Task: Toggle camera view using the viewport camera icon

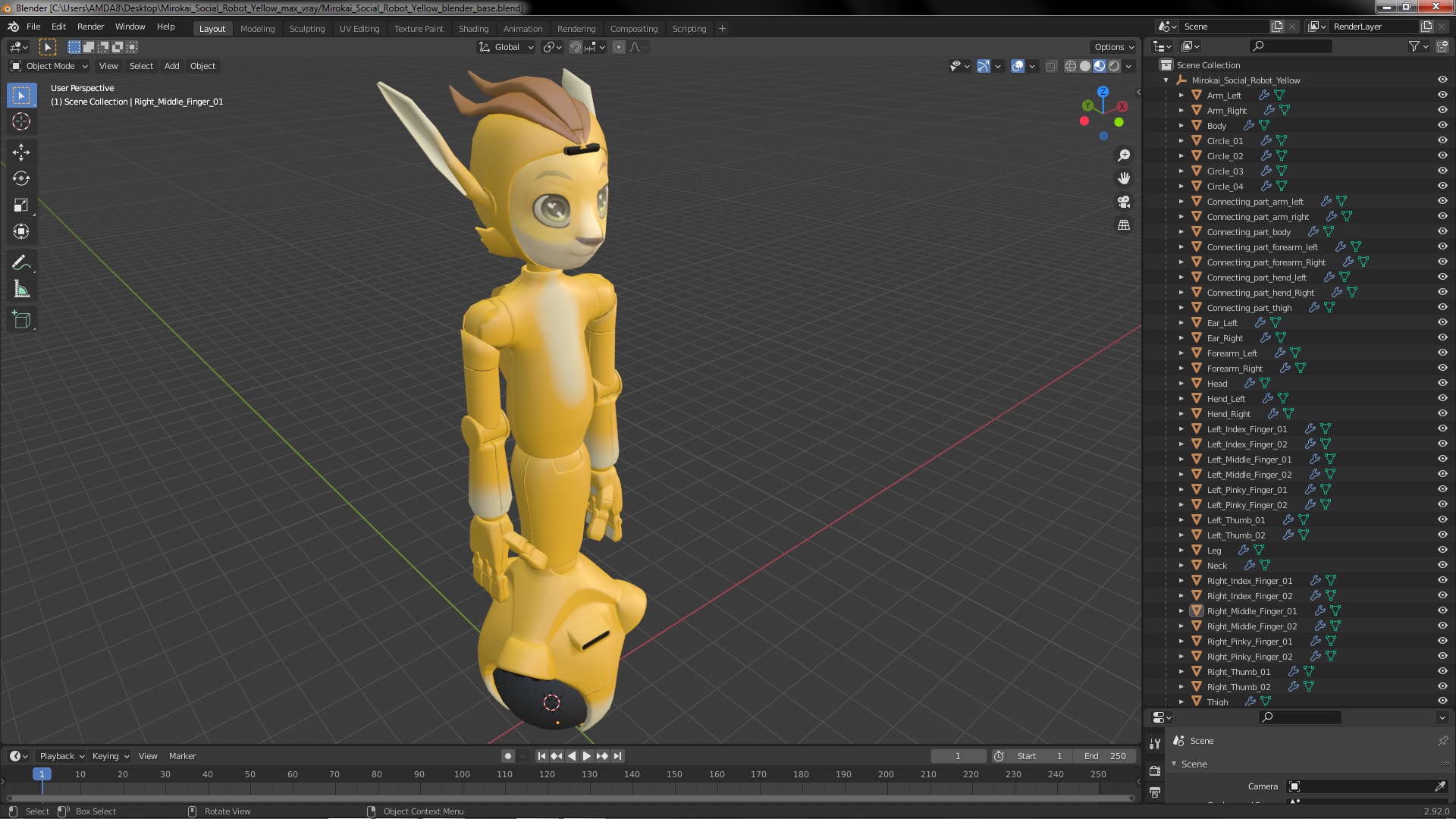Action: point(1124,202)
